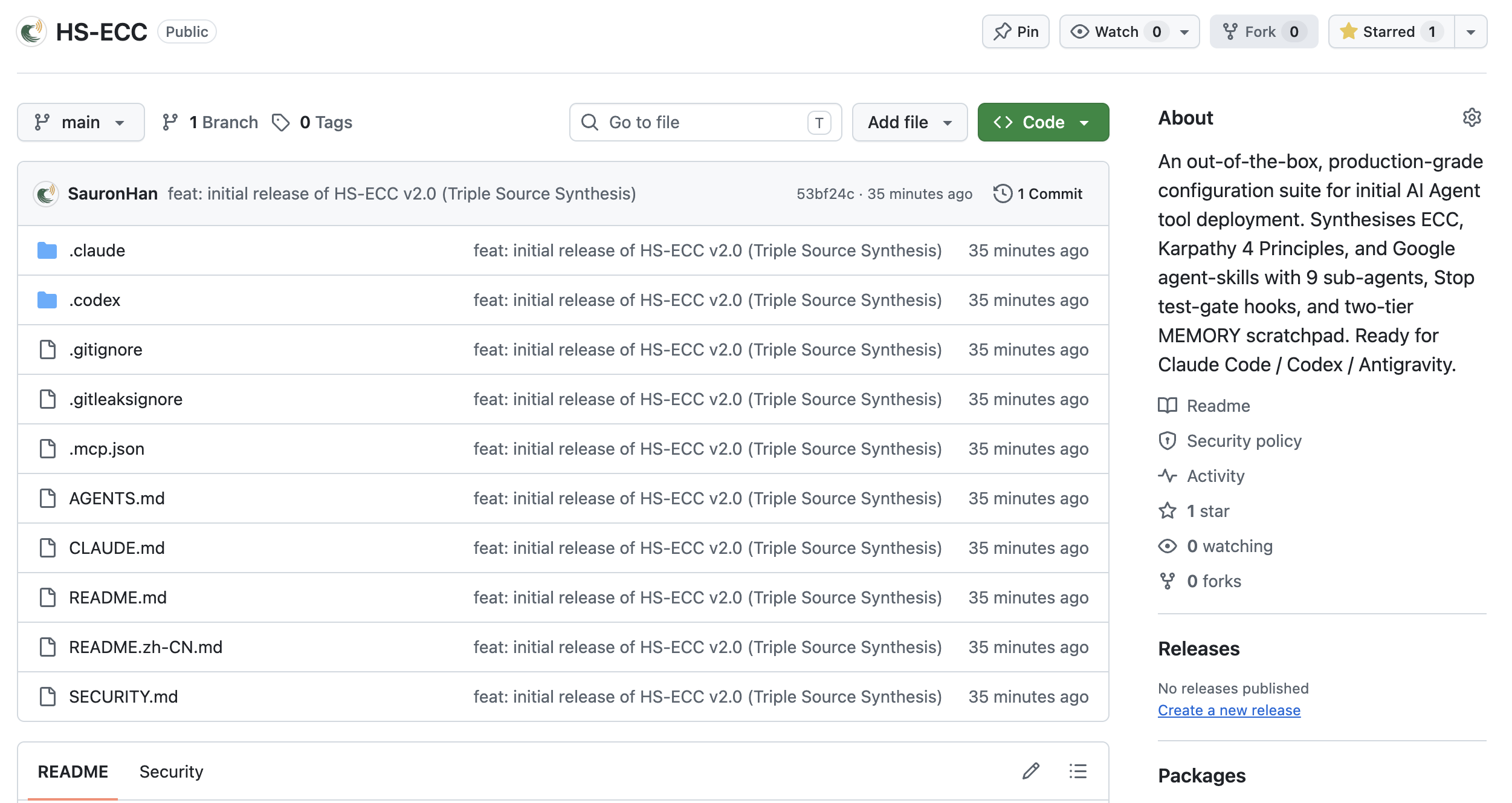Open the .codex folder
The image size is (1512, 803).
point(94,300)
